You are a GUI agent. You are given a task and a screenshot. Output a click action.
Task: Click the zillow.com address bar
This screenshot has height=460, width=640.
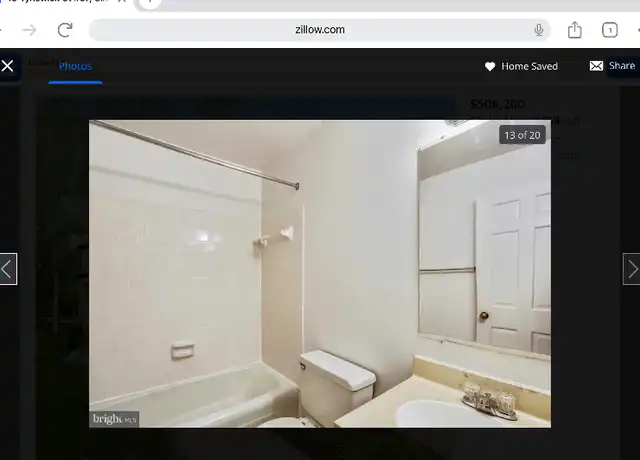coord(320,30)
